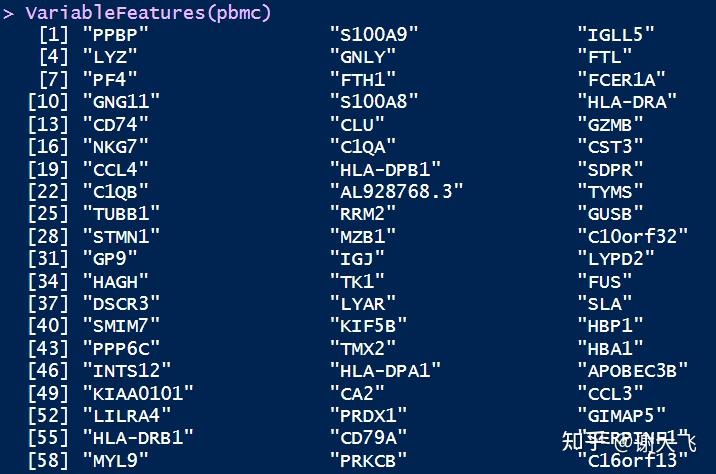The width and height of the screenshot is (716, 474).
Task: Select the "HLA-DPB1" entry
Action: pyautogui.click(x=385, y=169)
